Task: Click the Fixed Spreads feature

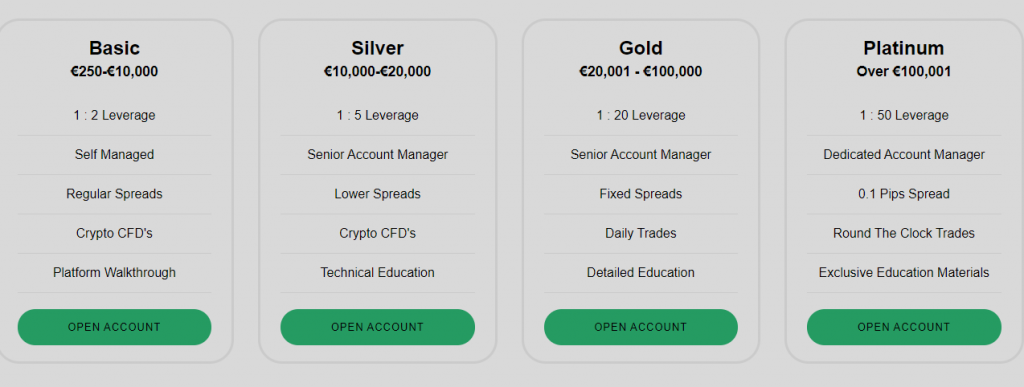Action: pyautogui.click(x=641, y=194)
